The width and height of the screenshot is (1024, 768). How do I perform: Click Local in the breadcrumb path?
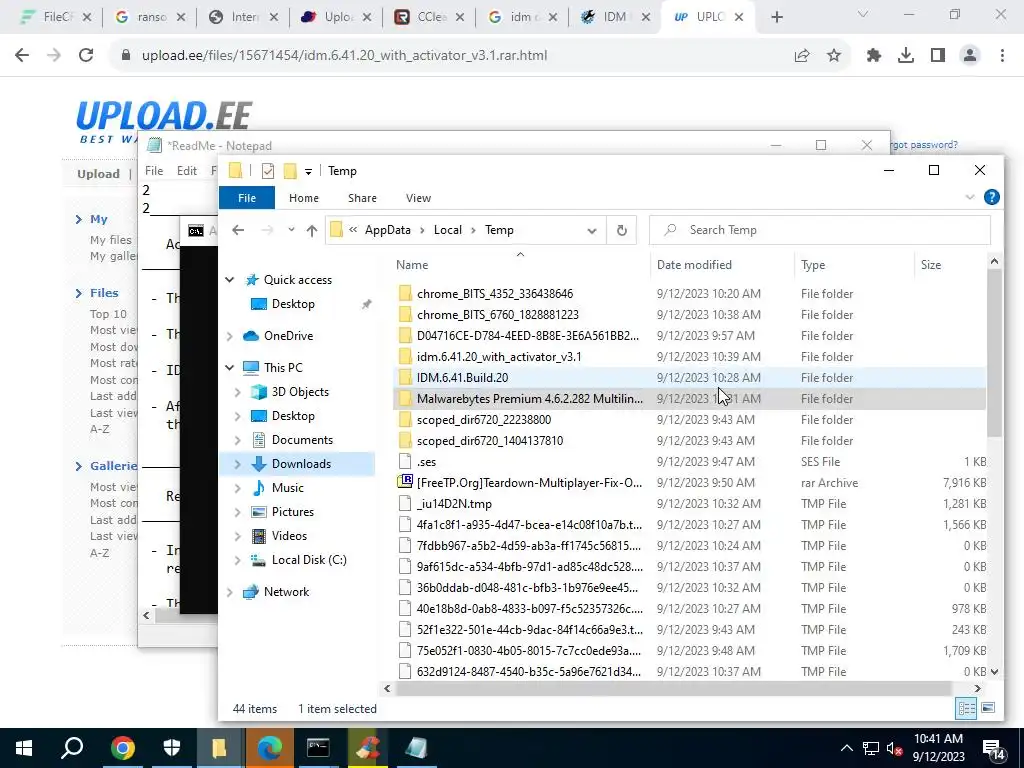448,230
